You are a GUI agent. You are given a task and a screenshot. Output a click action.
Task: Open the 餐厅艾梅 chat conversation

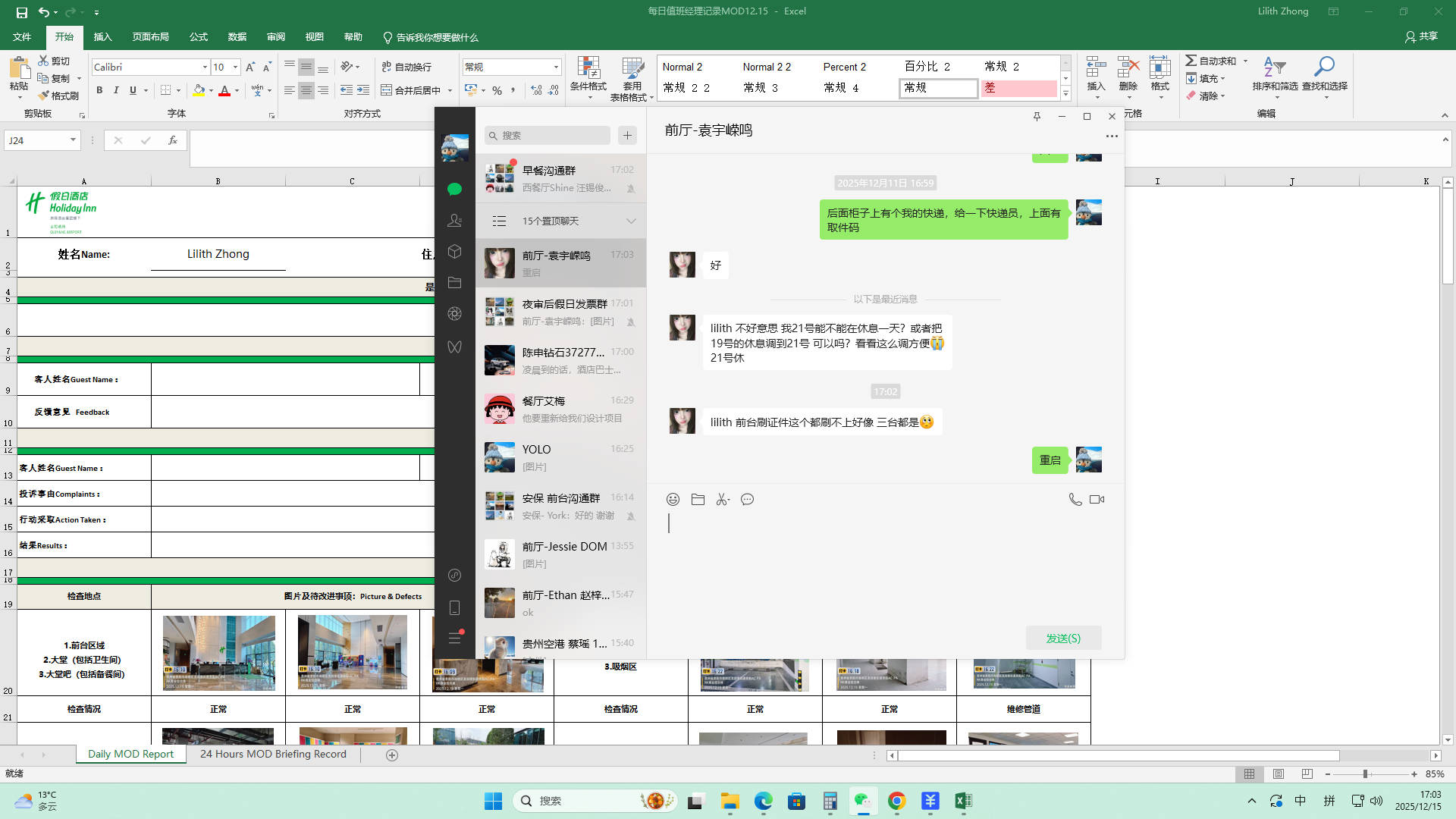point(560,409)
